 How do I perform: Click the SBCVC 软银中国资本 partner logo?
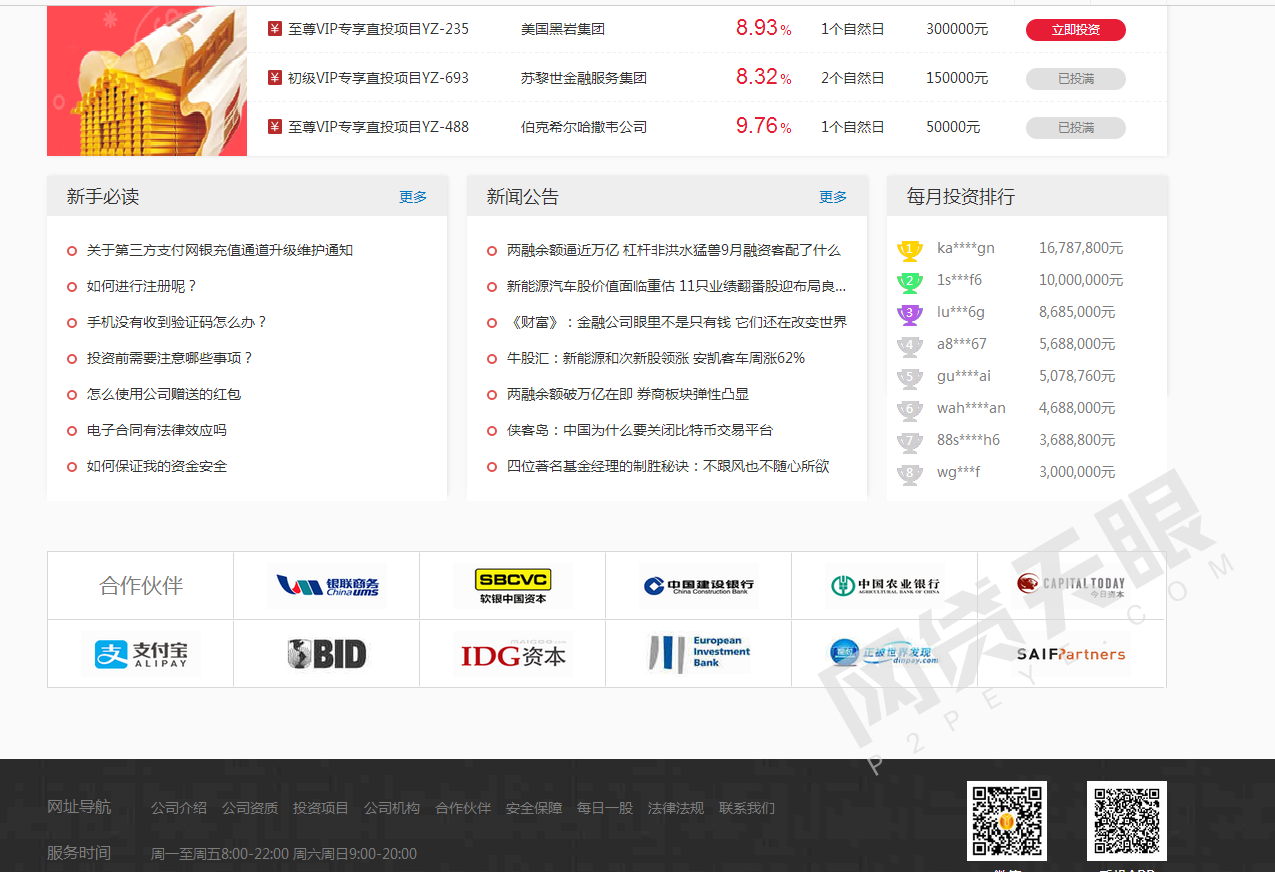tap(513, 586)
